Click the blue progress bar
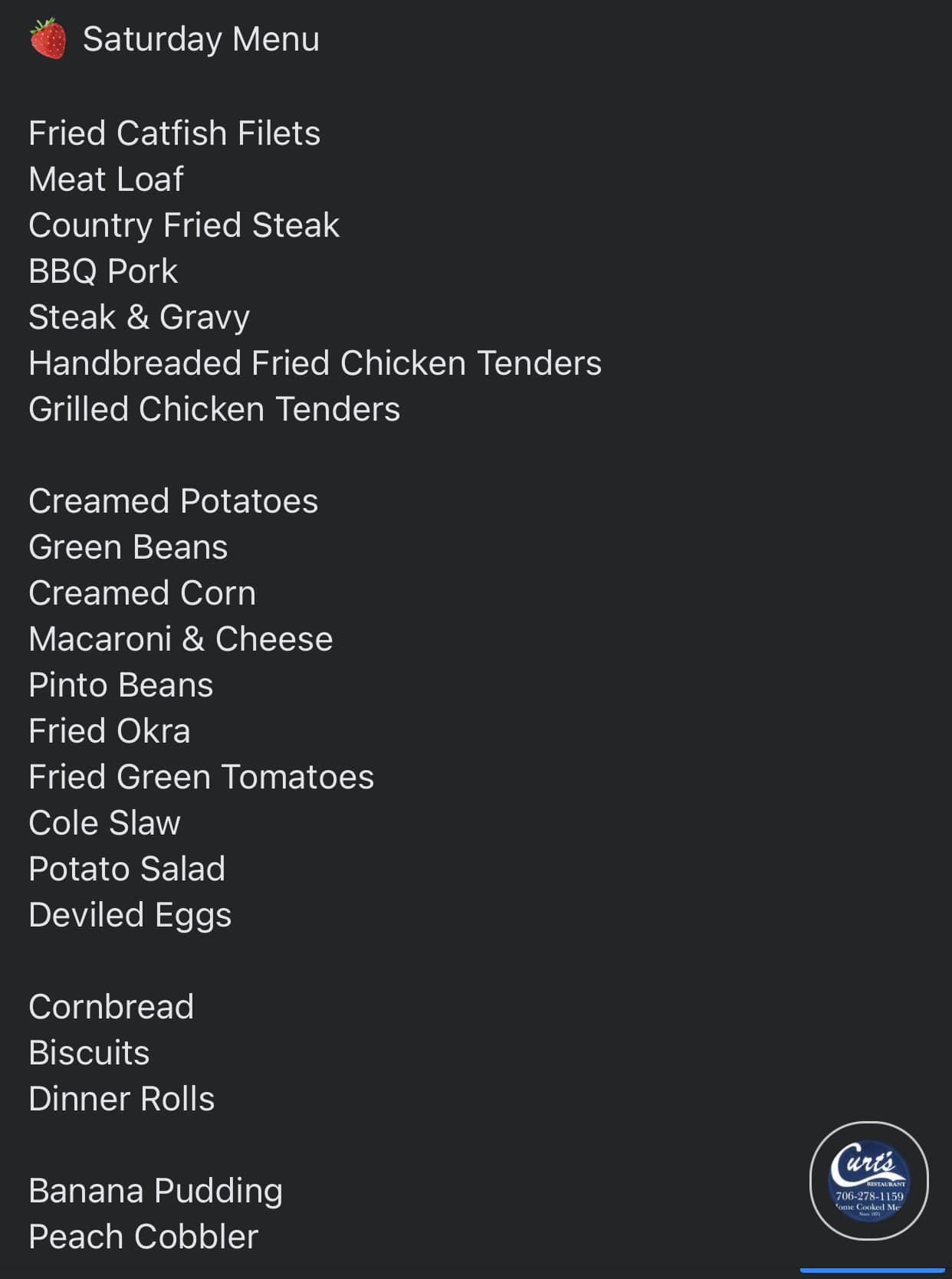Viewport: 952px width, 1279px height. 872,1271
